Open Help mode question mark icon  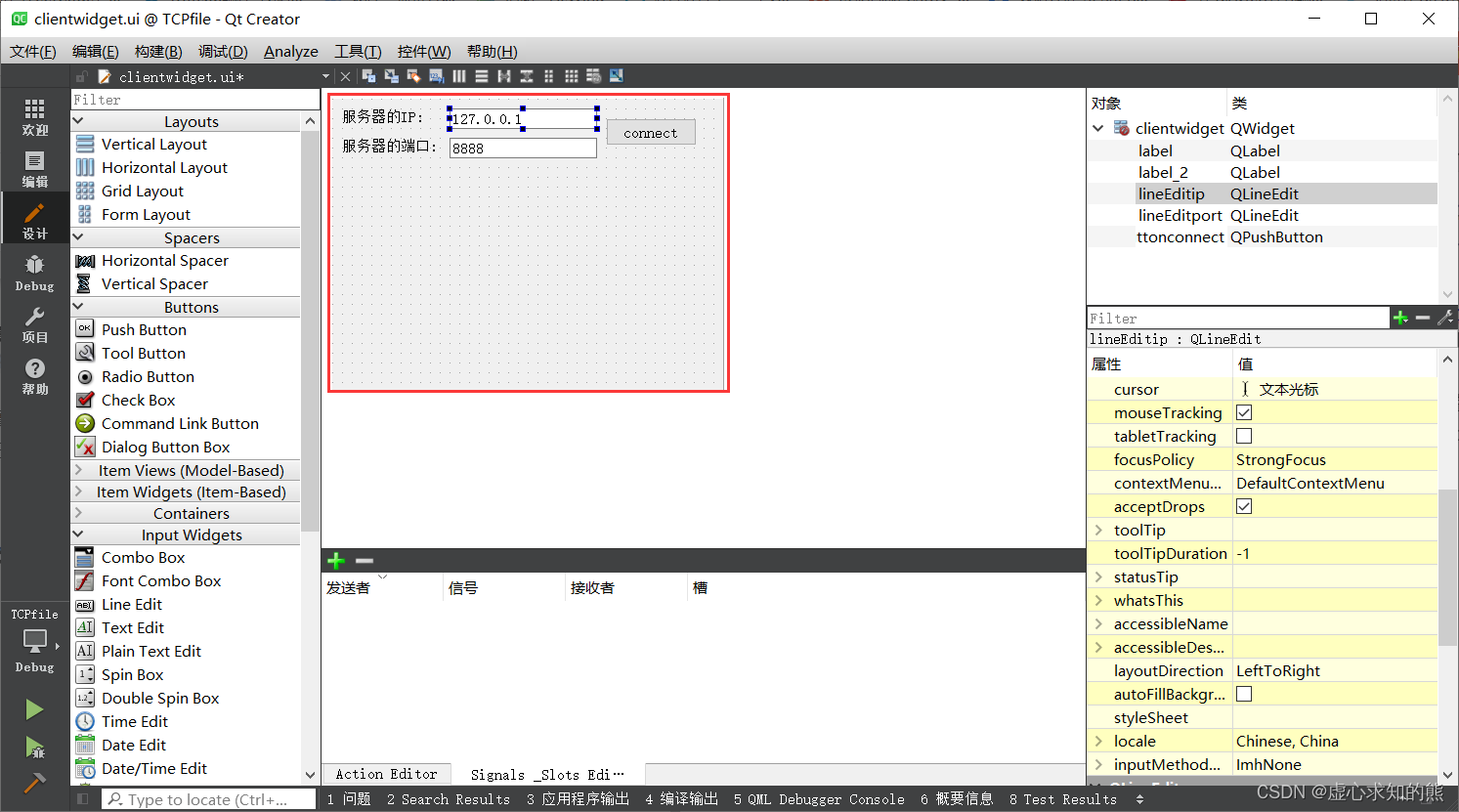coord(34,376)
